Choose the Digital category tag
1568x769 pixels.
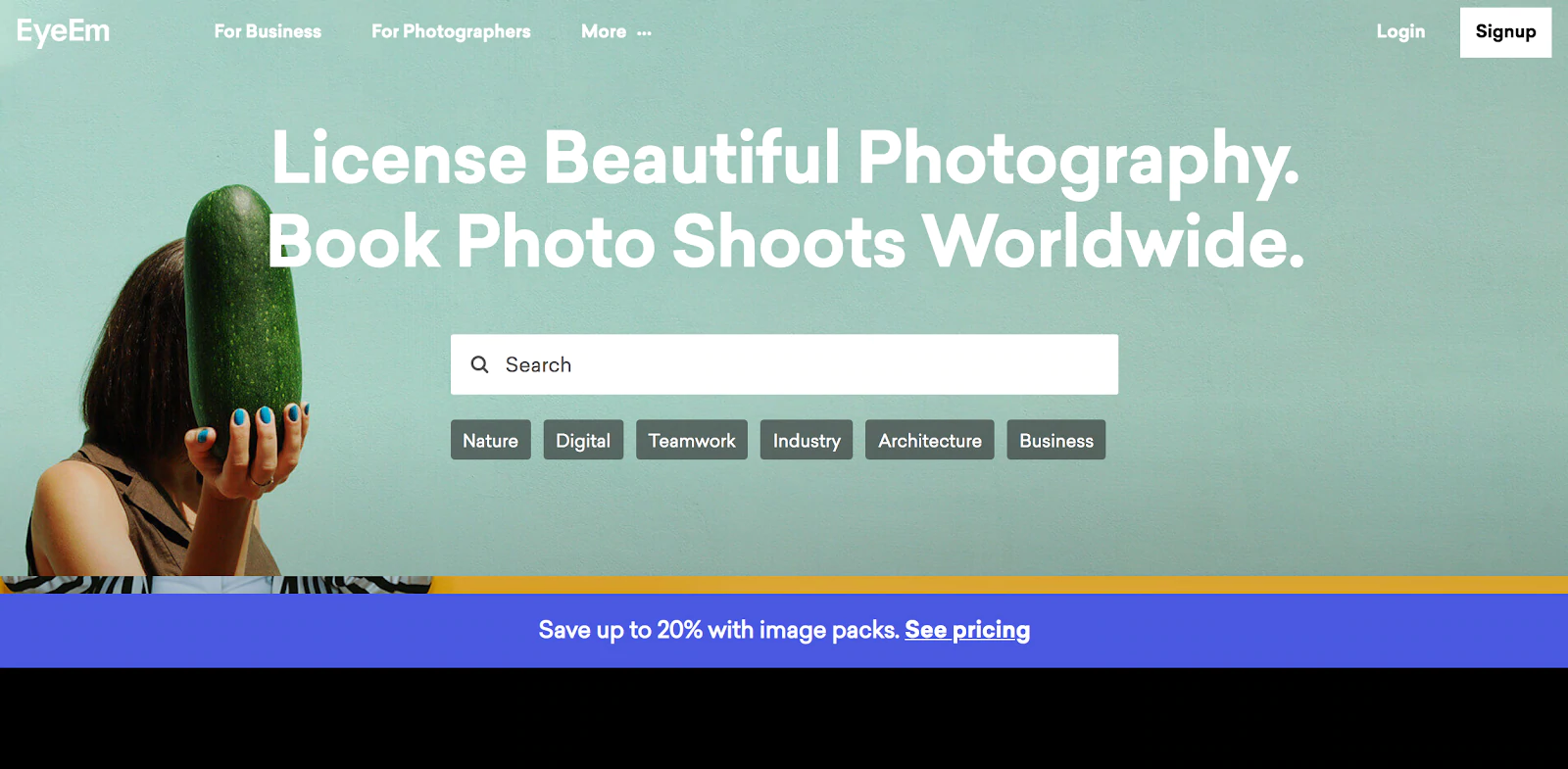[x=583, y=441]
